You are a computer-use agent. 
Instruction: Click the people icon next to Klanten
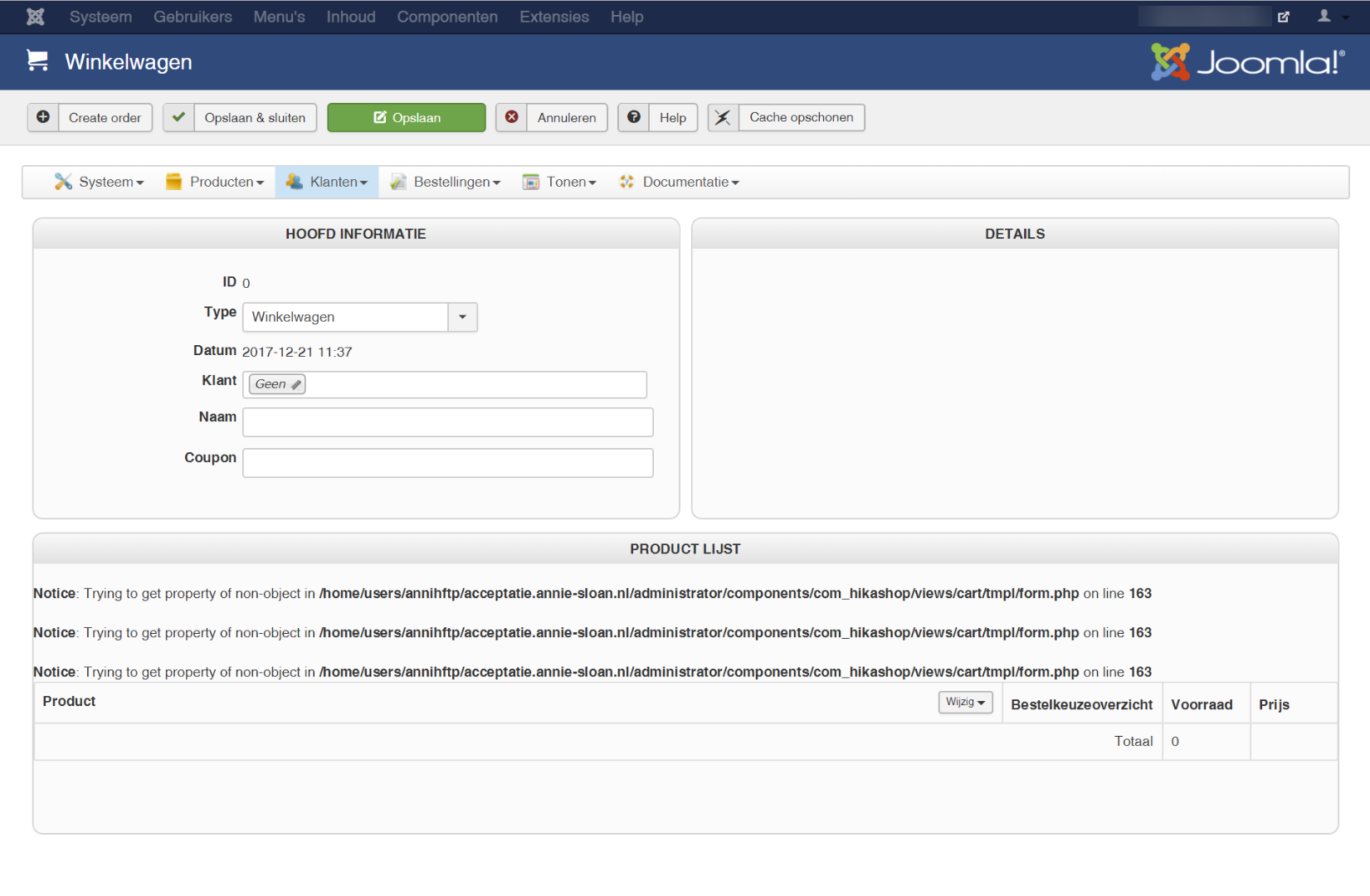click(x=294, y=182)
